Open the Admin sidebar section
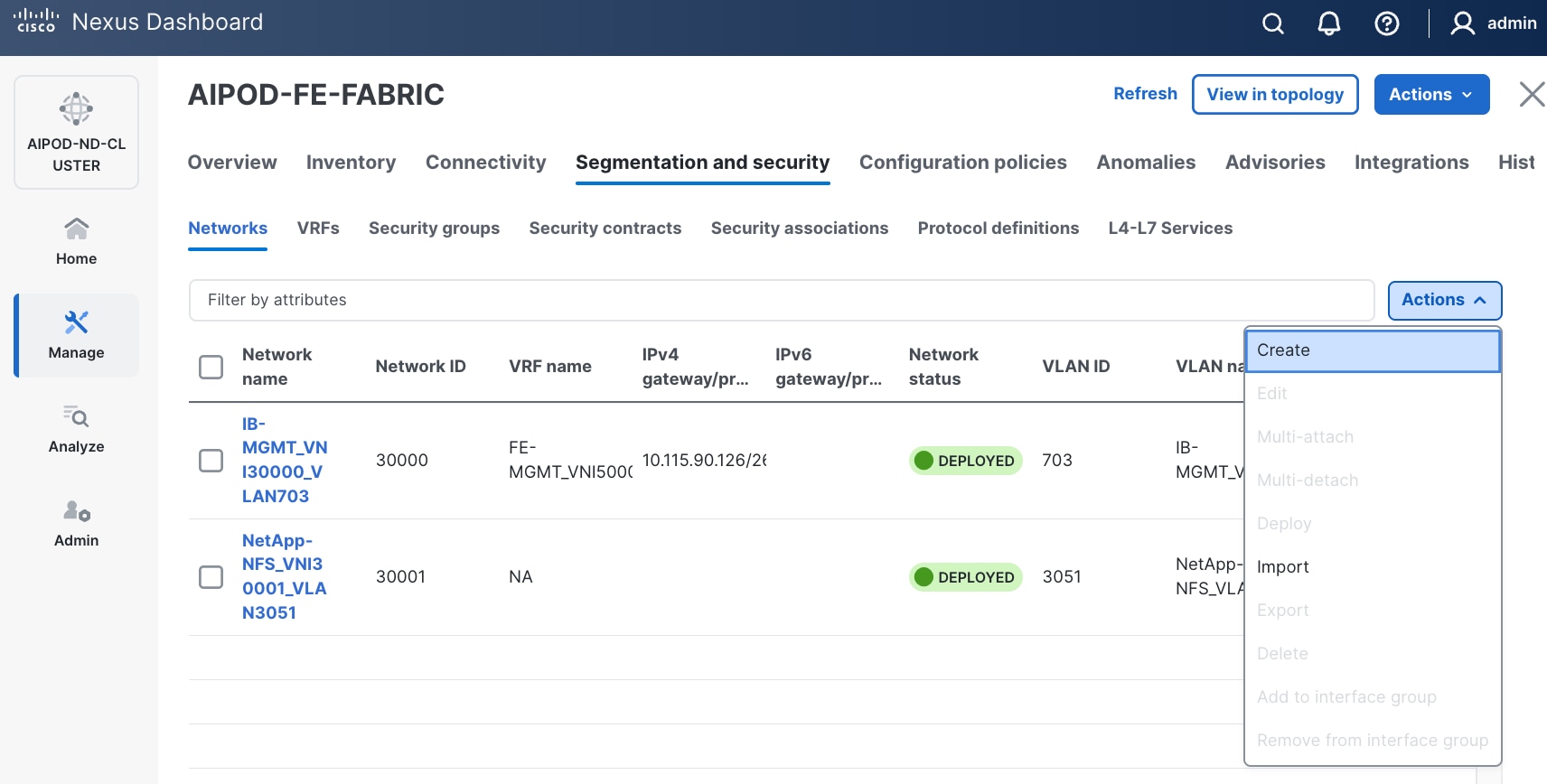The width and height of the screenshot is (1547, 784). pyautogui.click(x=76, y=523)
